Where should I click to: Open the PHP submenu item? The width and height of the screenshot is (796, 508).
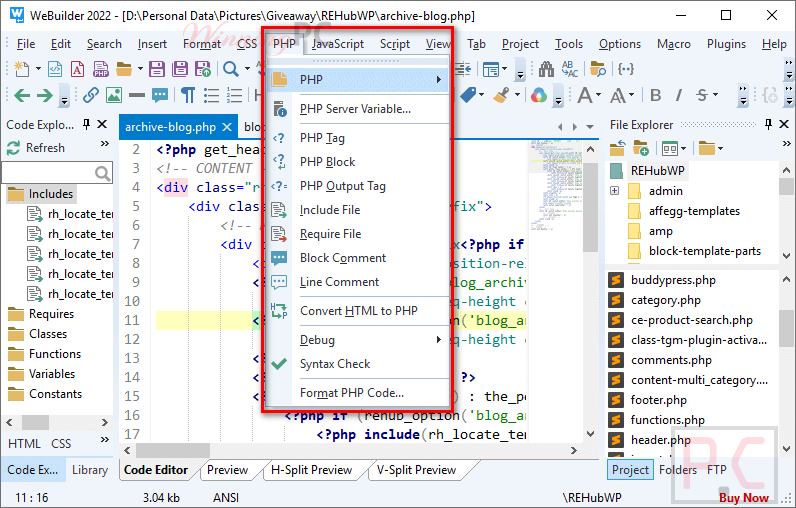tap(357, 80)
